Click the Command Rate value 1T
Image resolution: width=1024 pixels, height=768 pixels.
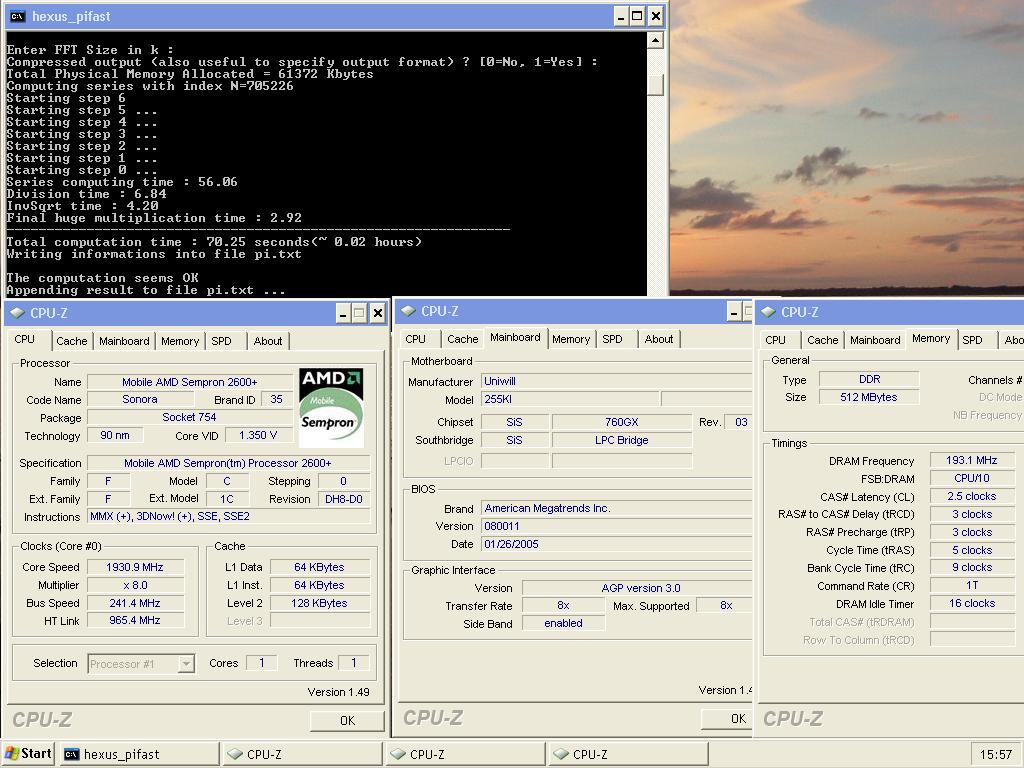click(x=972, y=585)
